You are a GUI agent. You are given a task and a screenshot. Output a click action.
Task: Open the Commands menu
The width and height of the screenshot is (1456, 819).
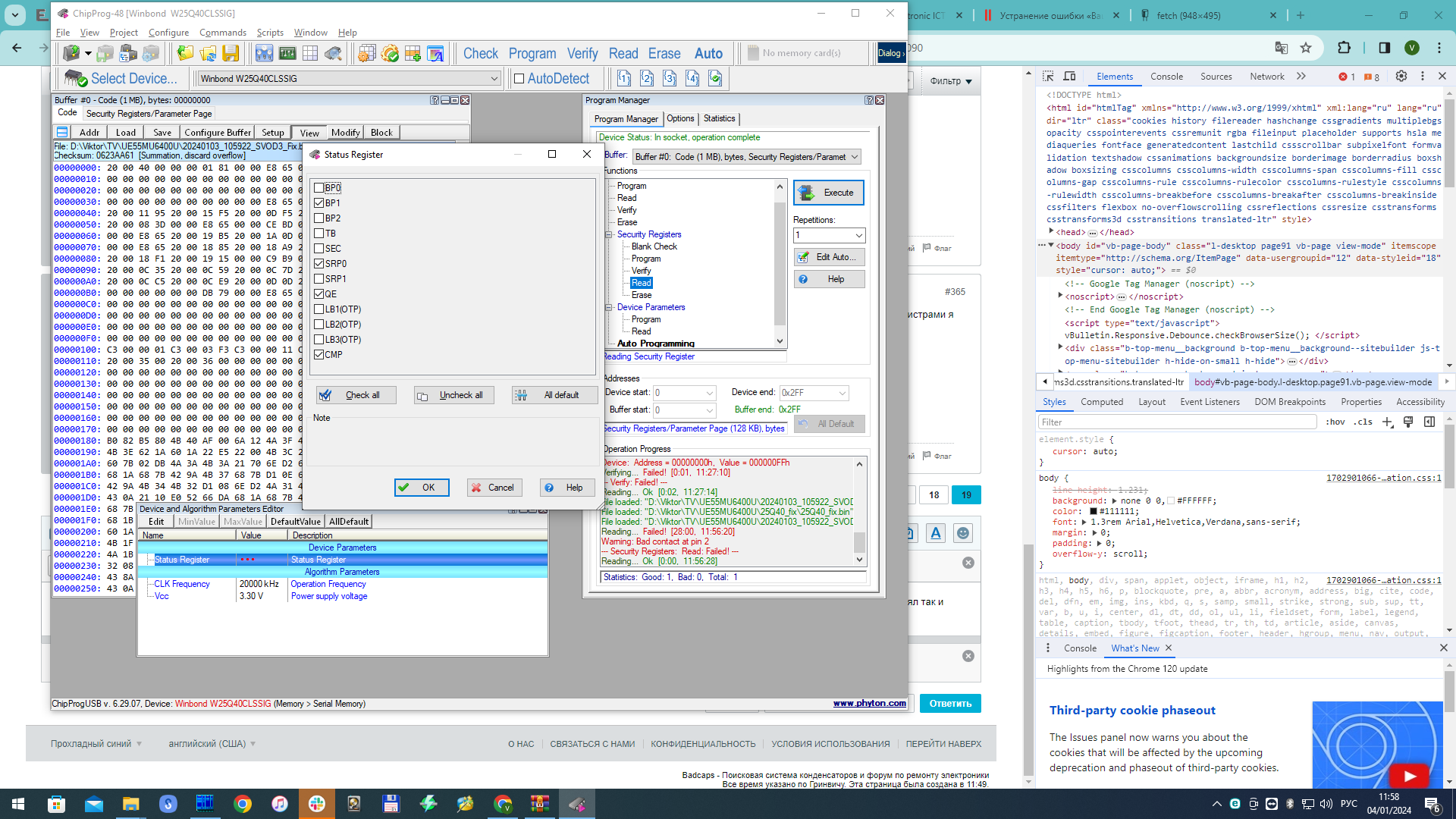(x=222, y=33)
